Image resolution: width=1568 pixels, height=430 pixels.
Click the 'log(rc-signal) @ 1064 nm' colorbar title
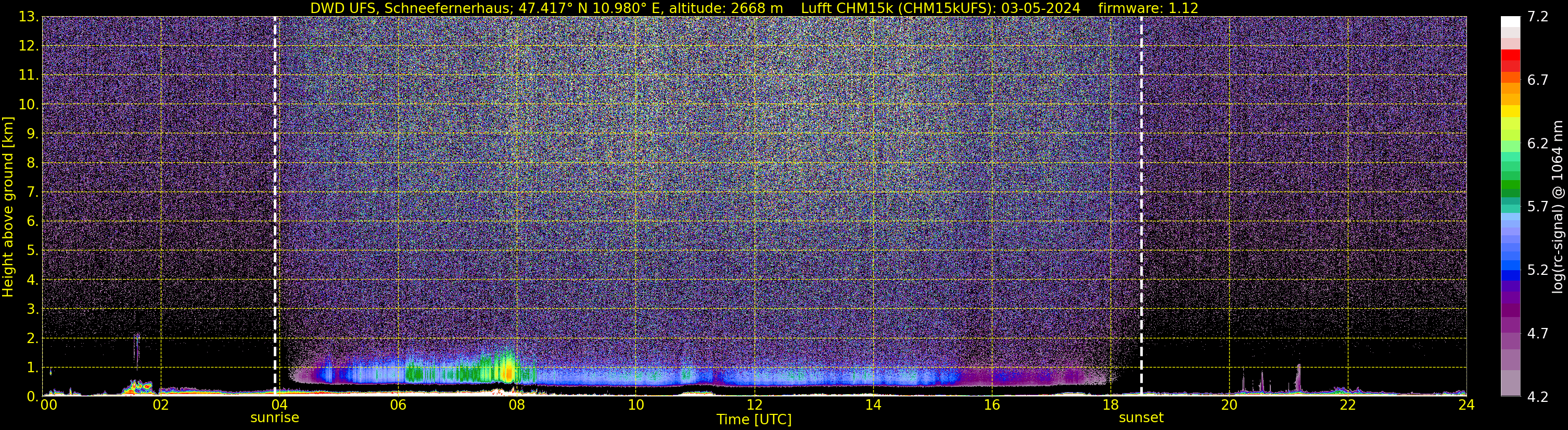(1557, 207)
